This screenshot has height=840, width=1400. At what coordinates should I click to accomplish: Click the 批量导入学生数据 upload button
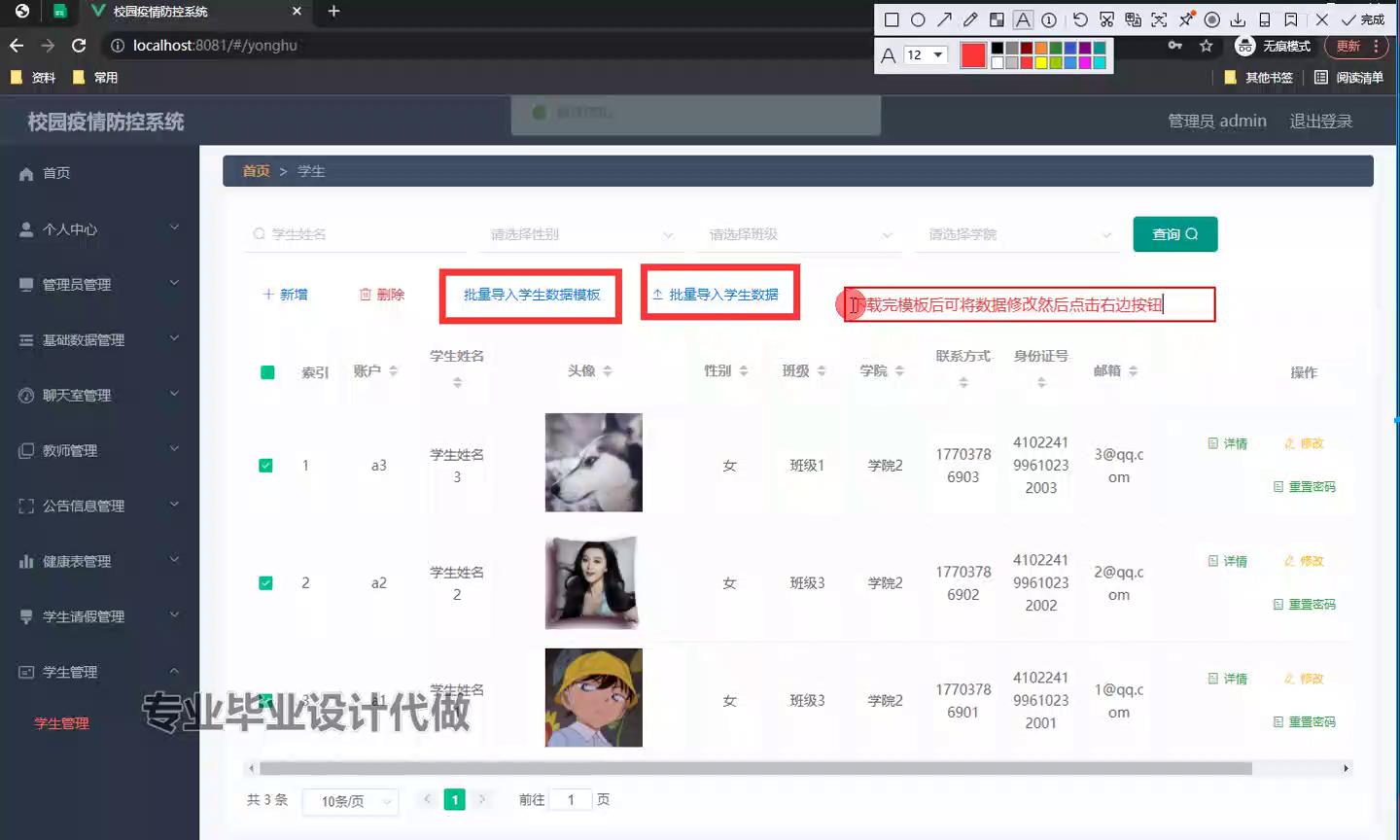coord(720,295)
